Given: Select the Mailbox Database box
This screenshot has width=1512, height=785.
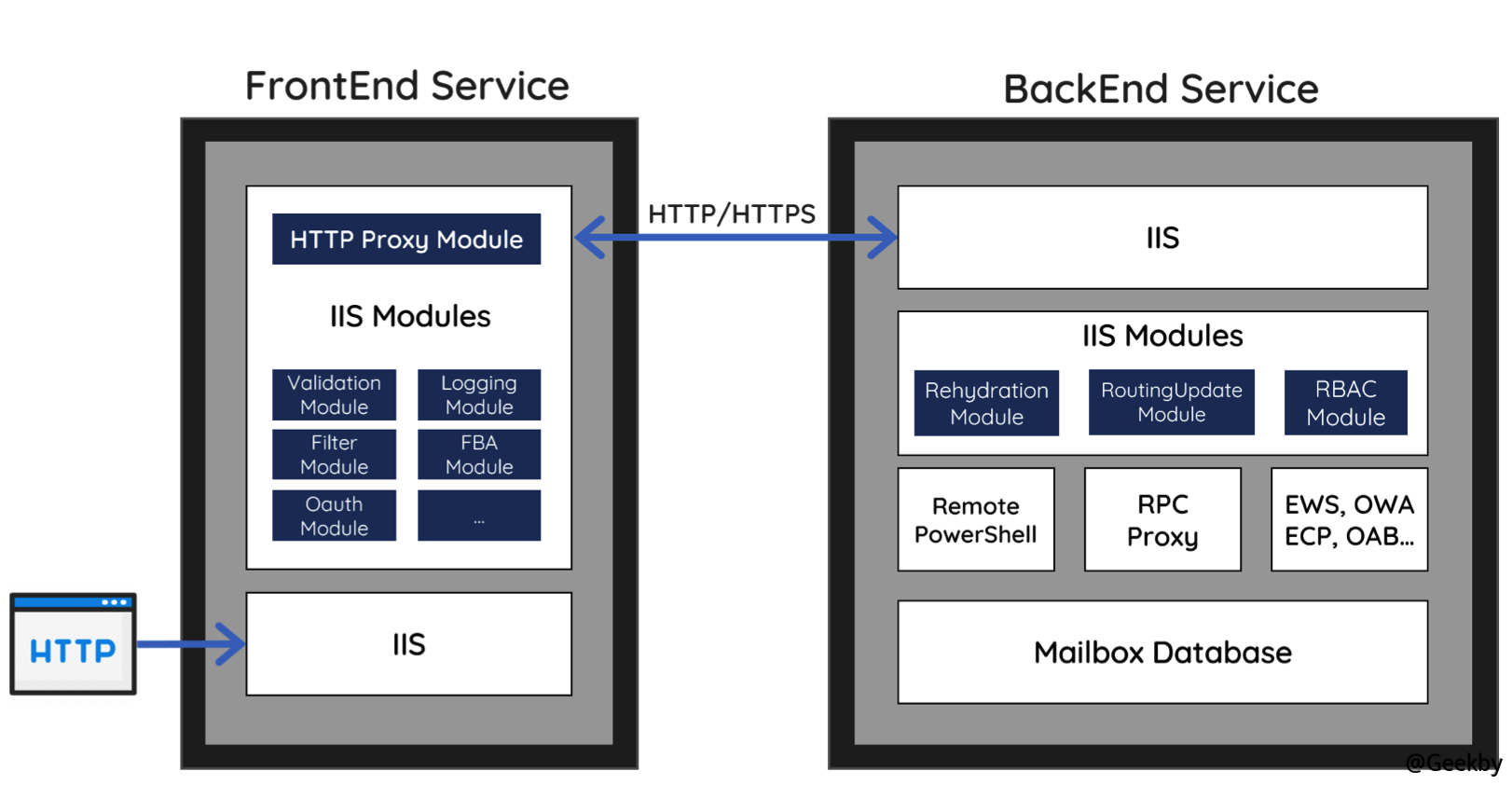Looking at the screenshot, I should pos(1161,653).
